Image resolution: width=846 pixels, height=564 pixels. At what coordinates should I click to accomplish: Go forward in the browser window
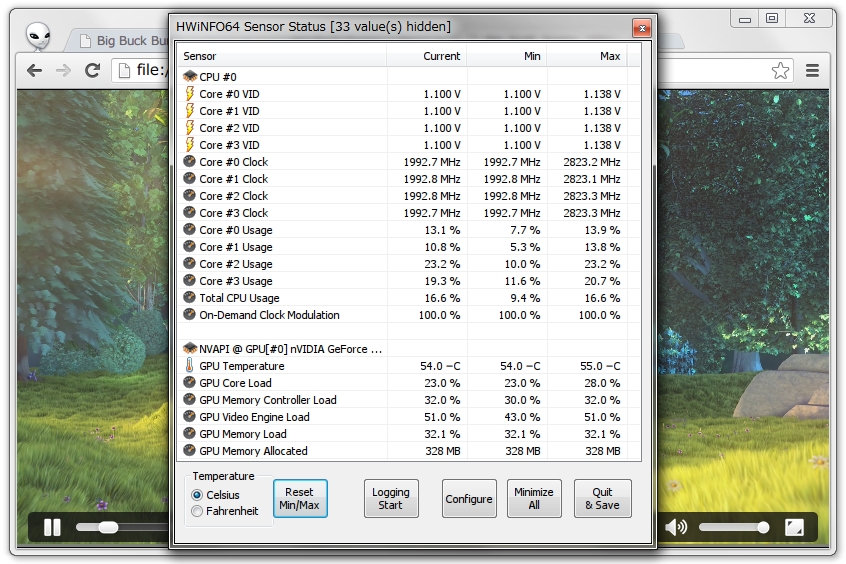pos(64,70)
